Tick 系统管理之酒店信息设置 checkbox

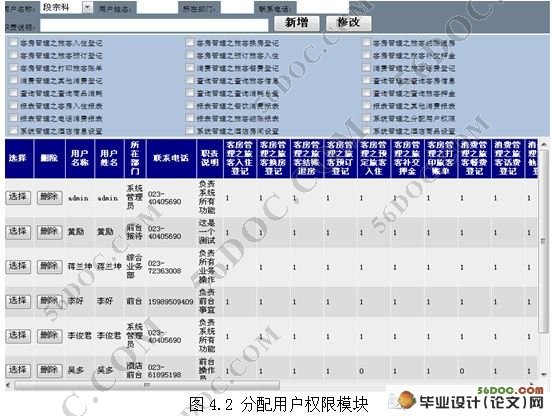coord(13,131)
